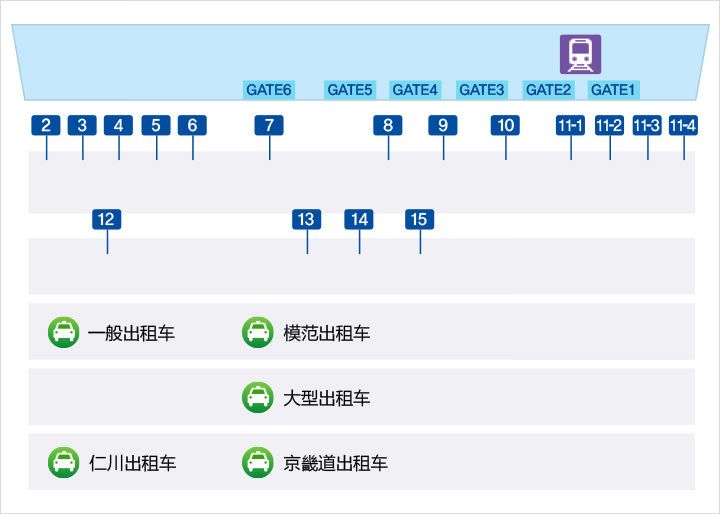Click the taxi icon beside 一般出租车
Image resolution: width=720 pixels, height=514 pixels.
(64, 332)
